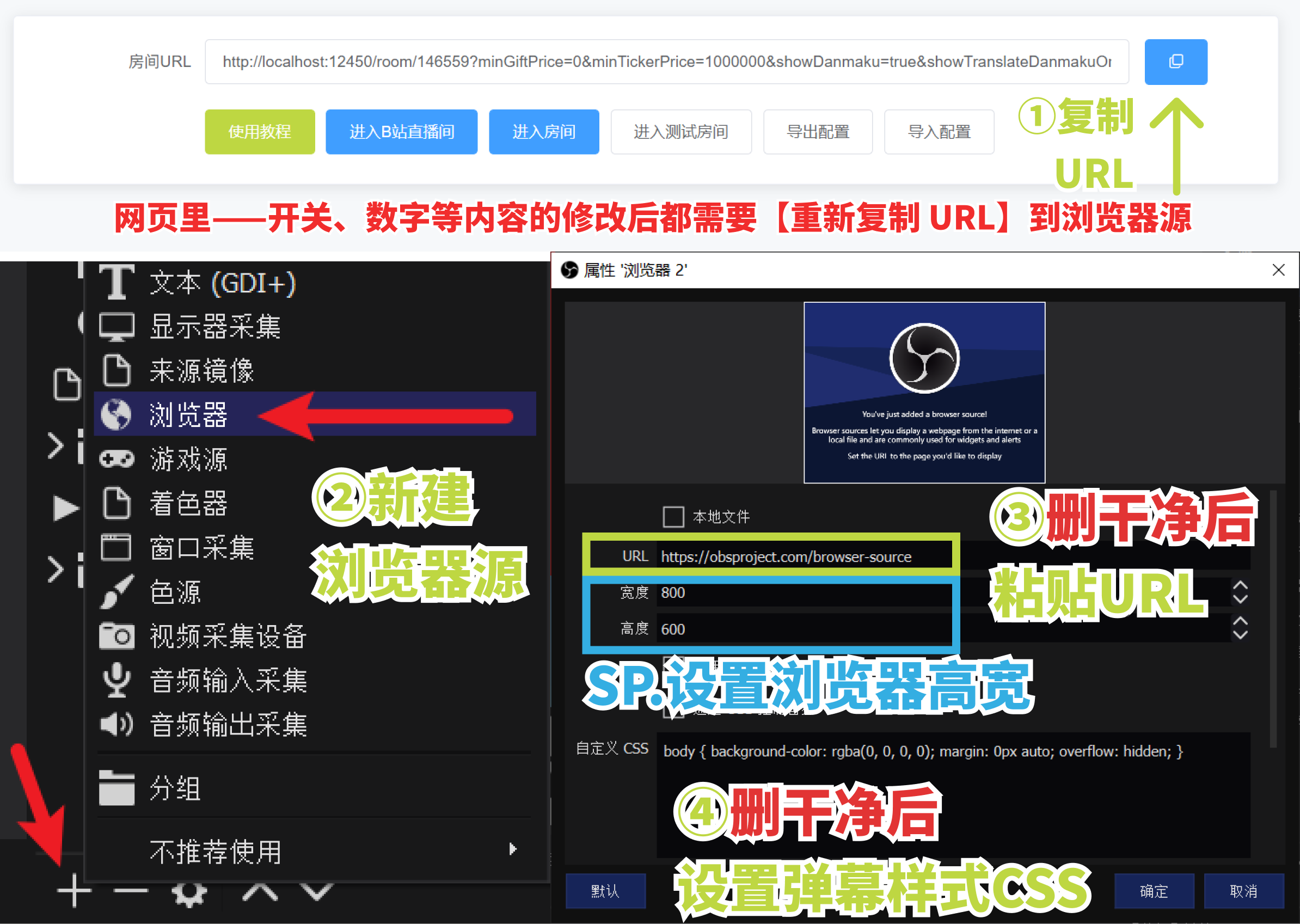Select 音频输入采集 microphone source
The image size is (1300, 924).
pyautogui.click(x=228, y=681)
